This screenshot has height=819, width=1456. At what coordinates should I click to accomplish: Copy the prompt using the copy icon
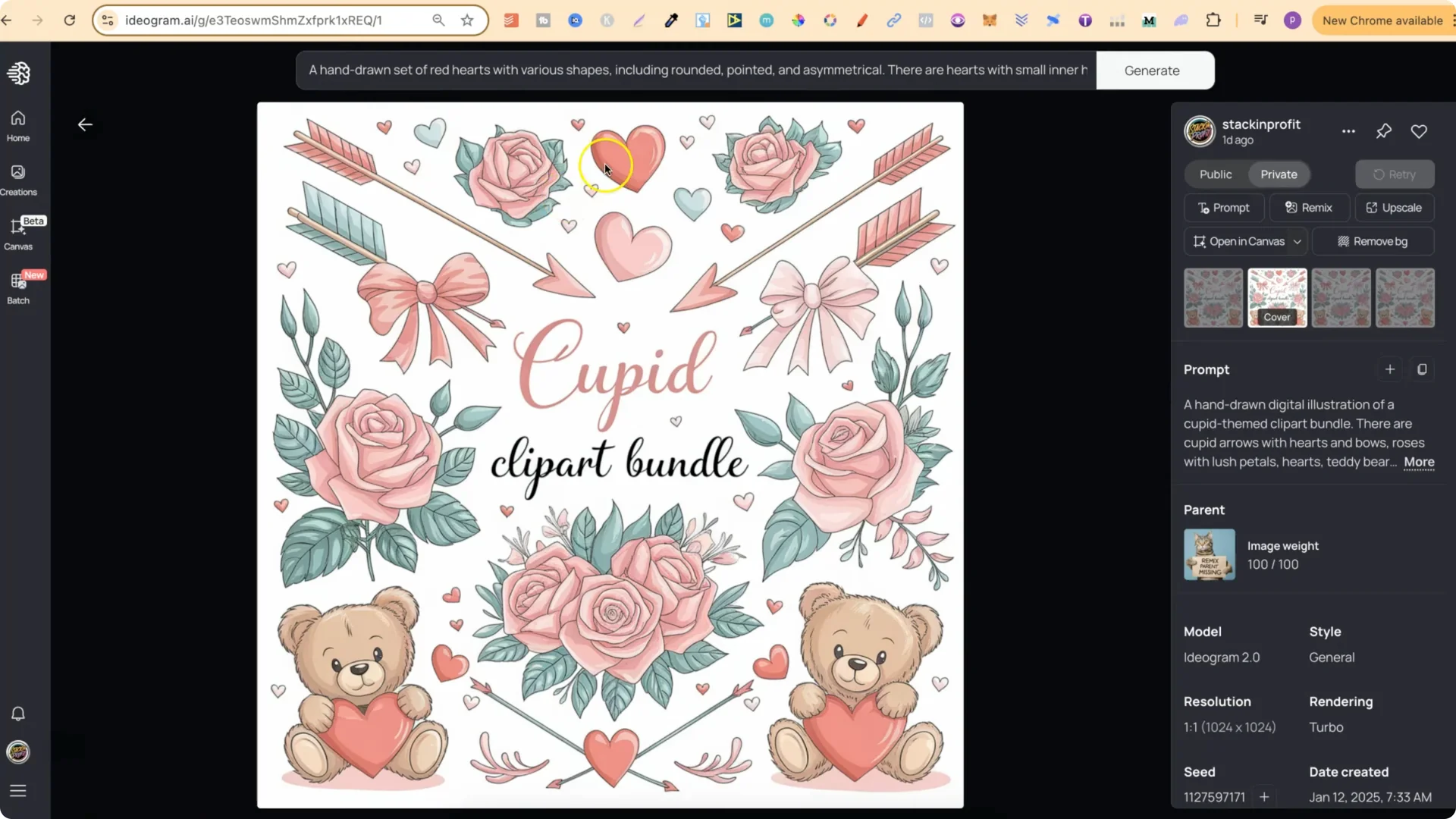[1423, 369]
